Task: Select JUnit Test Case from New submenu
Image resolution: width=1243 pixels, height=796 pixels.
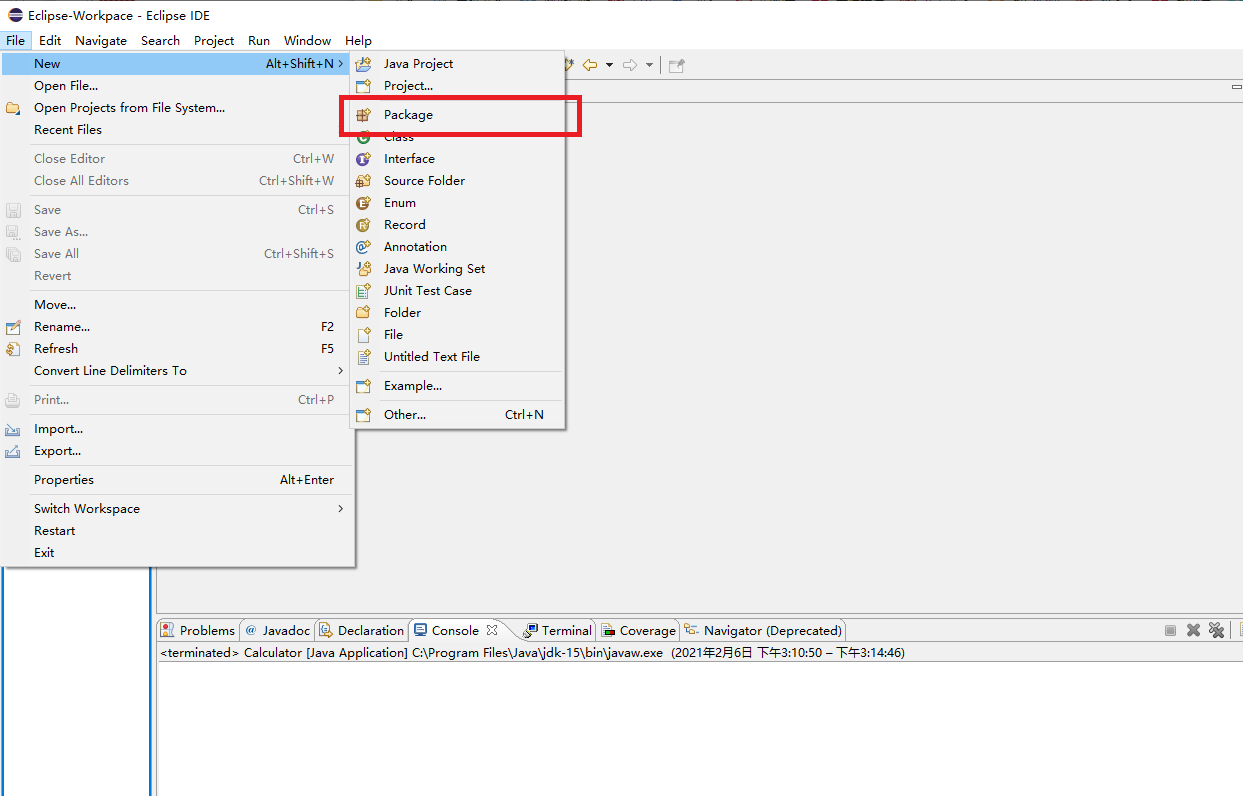Action: click(427, 291)
